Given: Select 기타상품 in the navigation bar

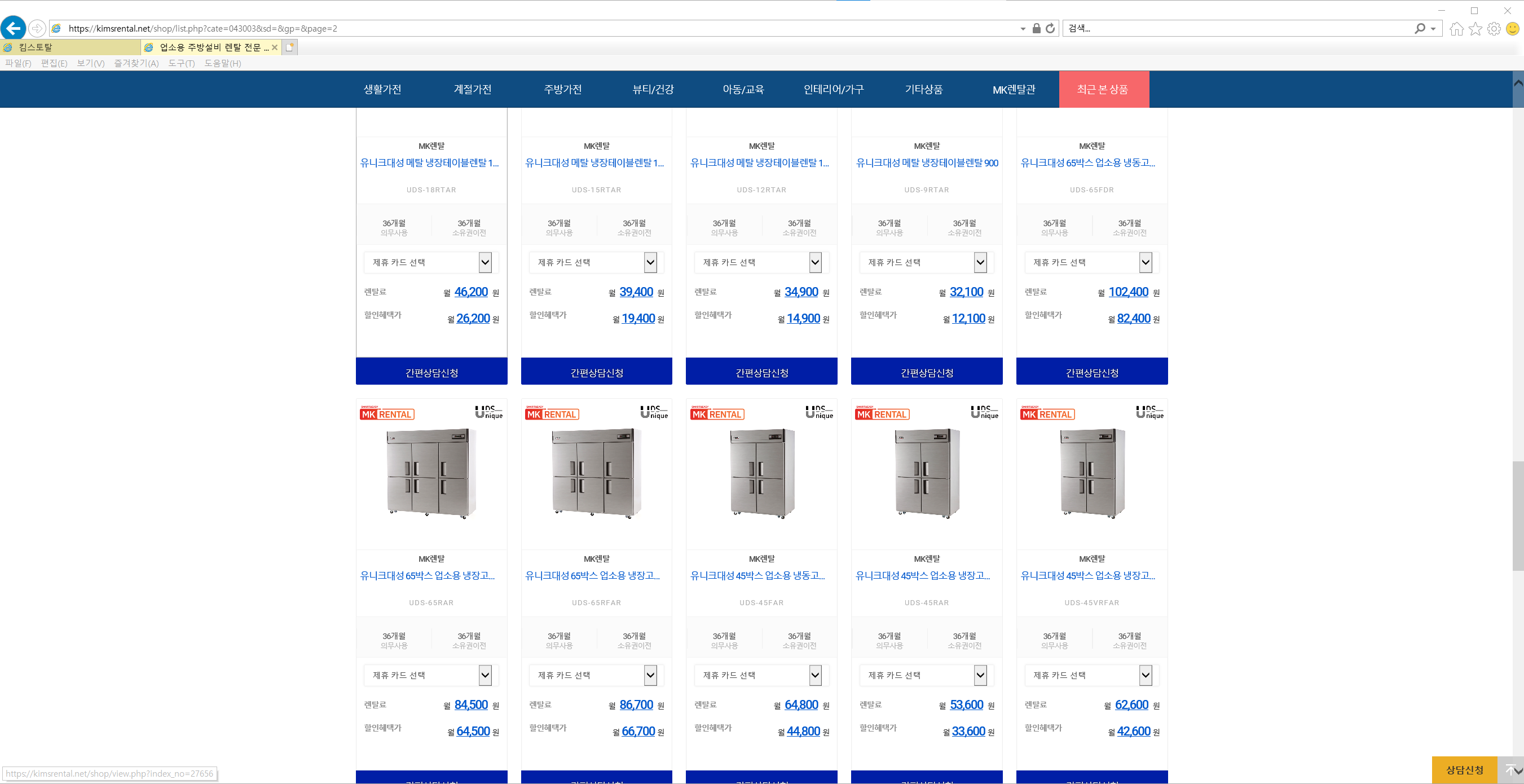Looking at the screenshot, I should coord(923,89).
